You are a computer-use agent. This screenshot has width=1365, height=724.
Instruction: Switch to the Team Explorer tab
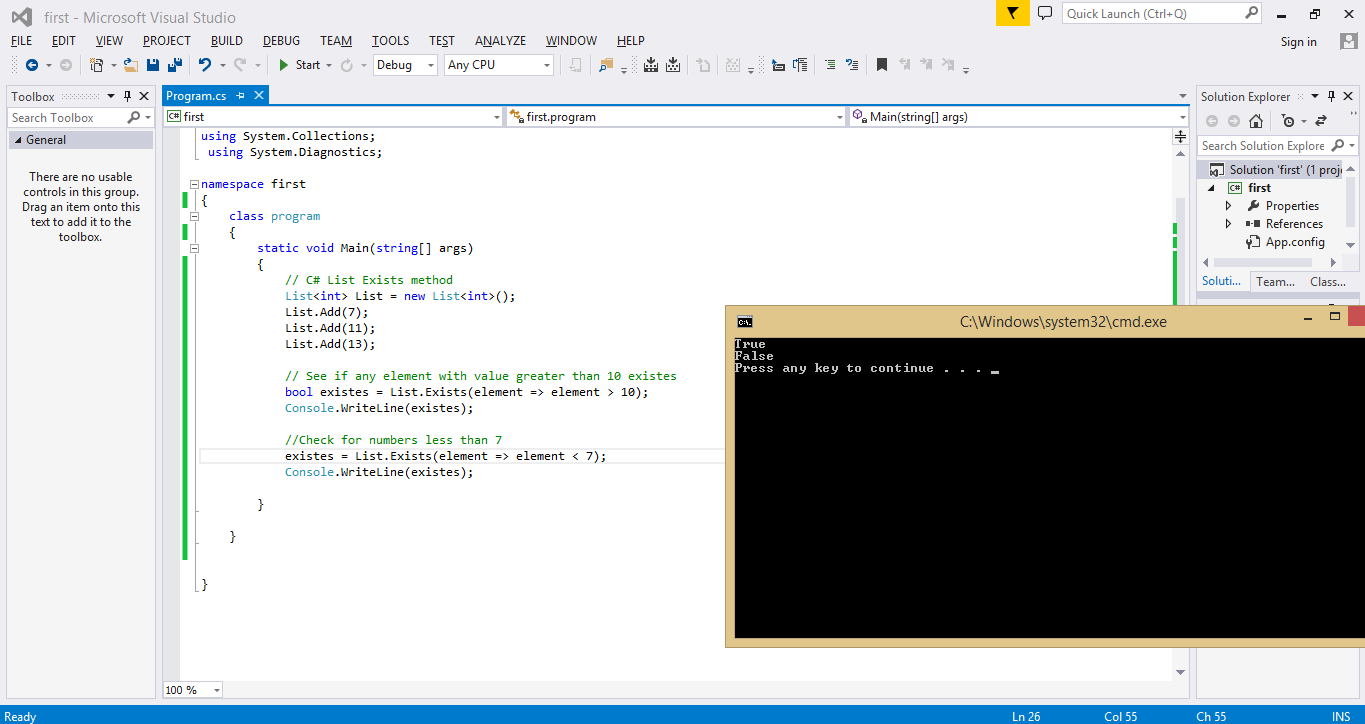coord(1276,281)
